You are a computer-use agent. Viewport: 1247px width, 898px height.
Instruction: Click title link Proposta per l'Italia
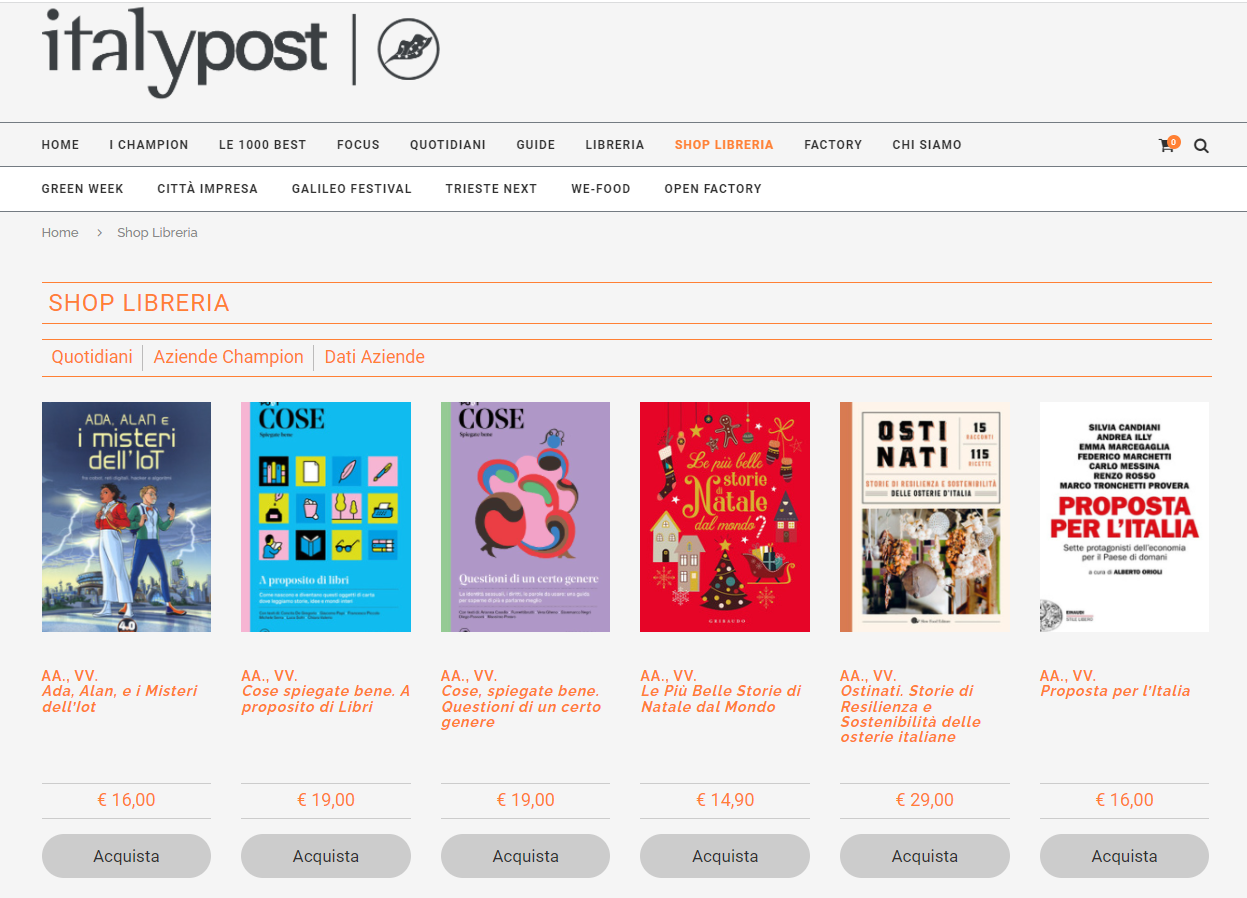(x=1115, y=691)
